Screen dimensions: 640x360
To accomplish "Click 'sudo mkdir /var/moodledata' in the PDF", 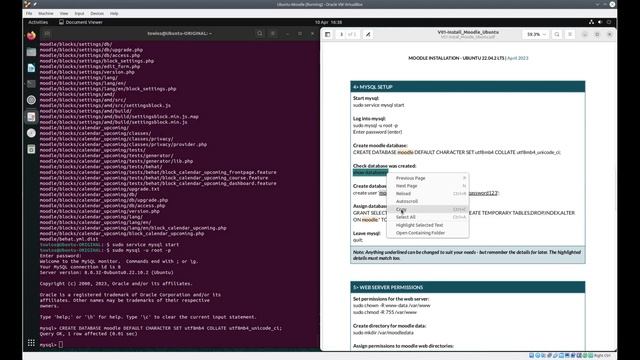I will coord(383,333).
